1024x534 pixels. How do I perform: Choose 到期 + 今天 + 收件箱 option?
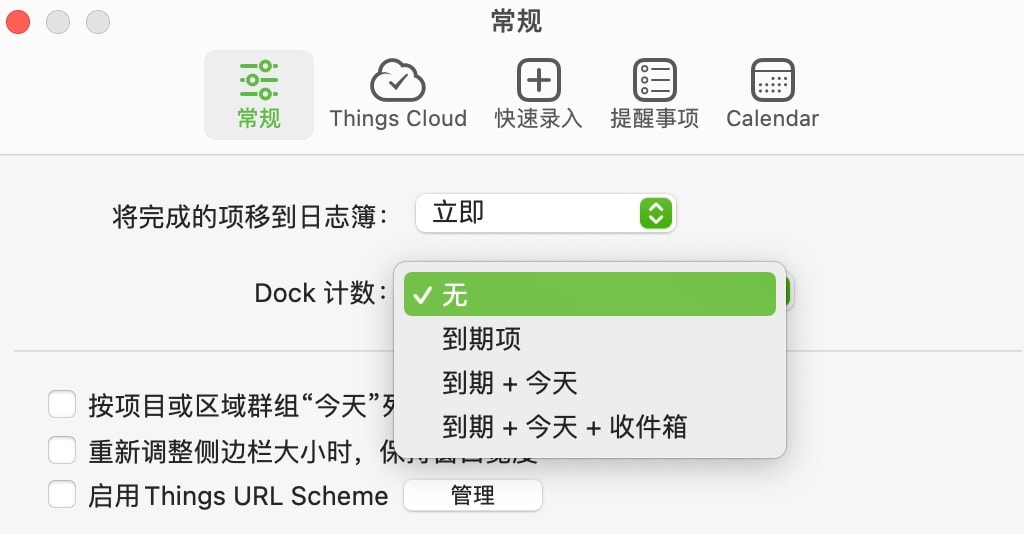(x=565, y=427)
